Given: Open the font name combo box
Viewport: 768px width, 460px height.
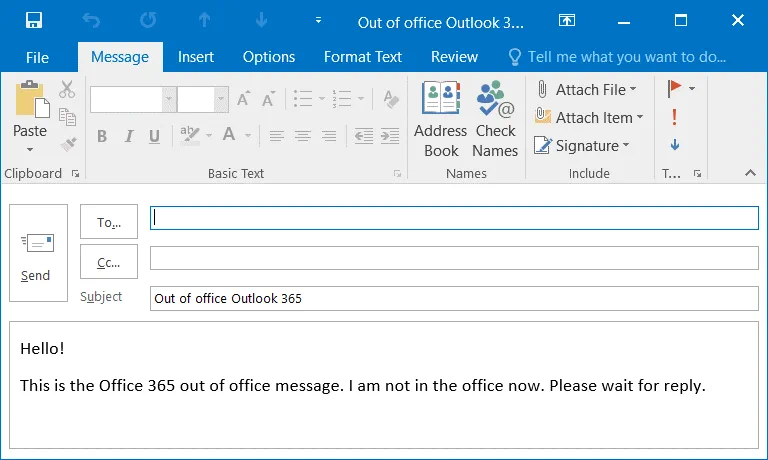Looking at the screenshot, I should pyautogui.click(x=169, y=99).
